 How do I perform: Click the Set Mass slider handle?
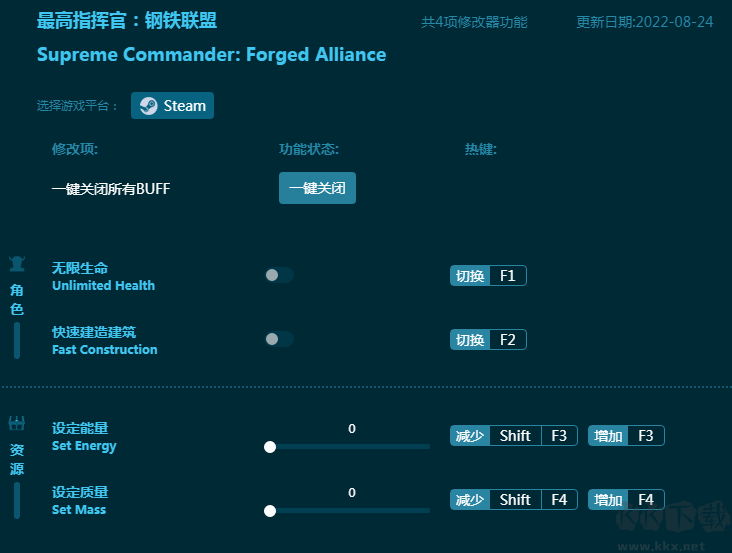tap(270, 511)
